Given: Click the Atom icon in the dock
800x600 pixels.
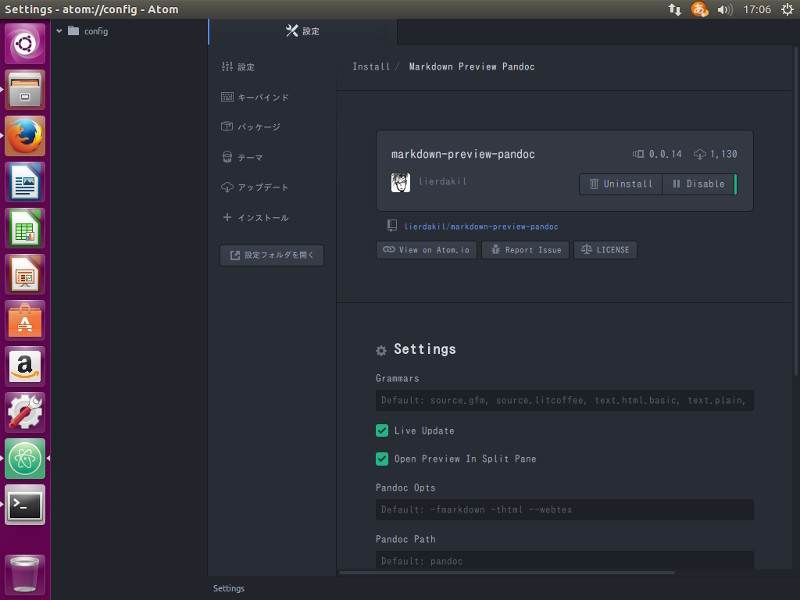Looking at the screenshot, I should tap(25, 458).
